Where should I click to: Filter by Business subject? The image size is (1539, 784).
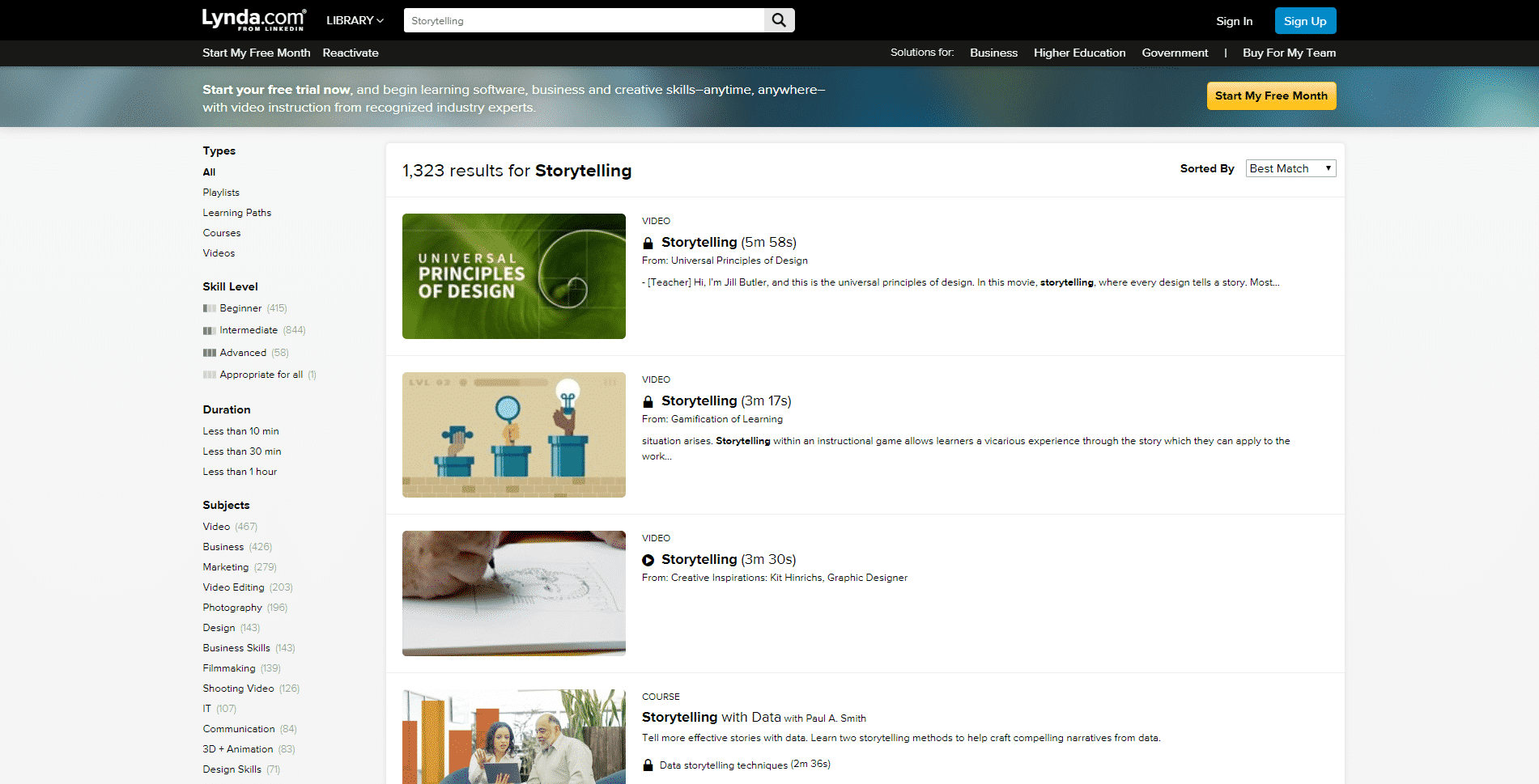click(223, 547)
